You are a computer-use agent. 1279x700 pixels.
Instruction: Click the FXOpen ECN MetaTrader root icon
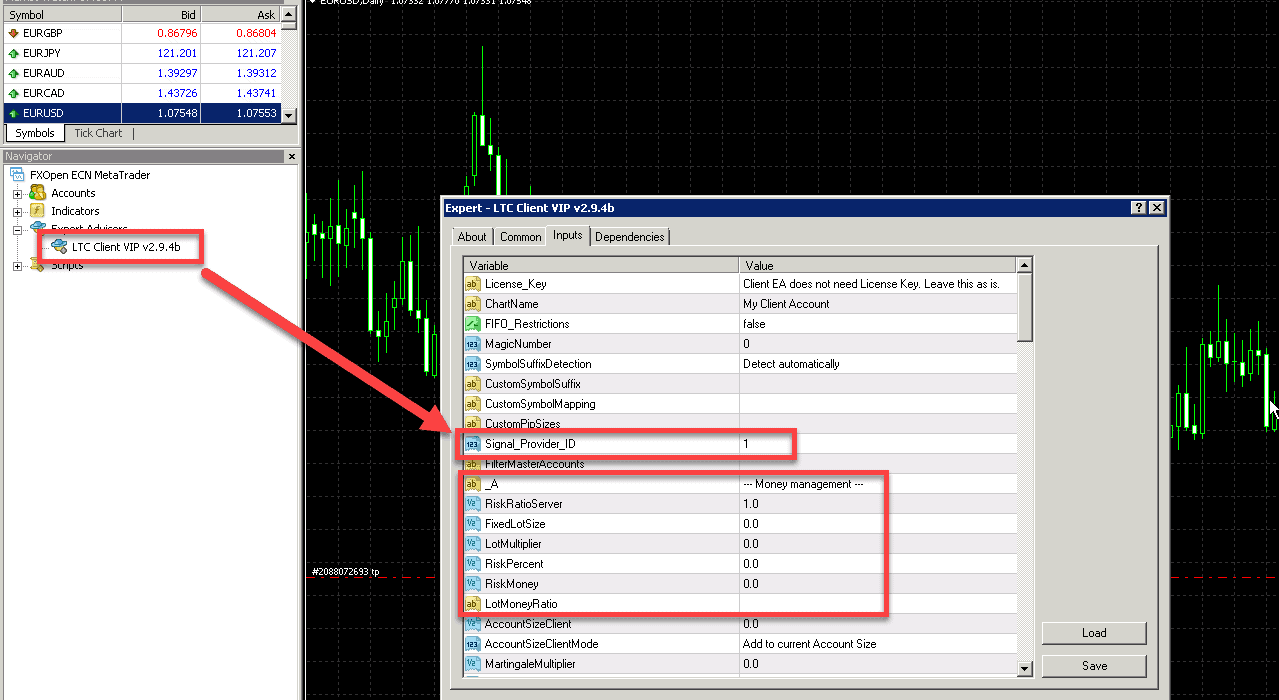(17, 175)
